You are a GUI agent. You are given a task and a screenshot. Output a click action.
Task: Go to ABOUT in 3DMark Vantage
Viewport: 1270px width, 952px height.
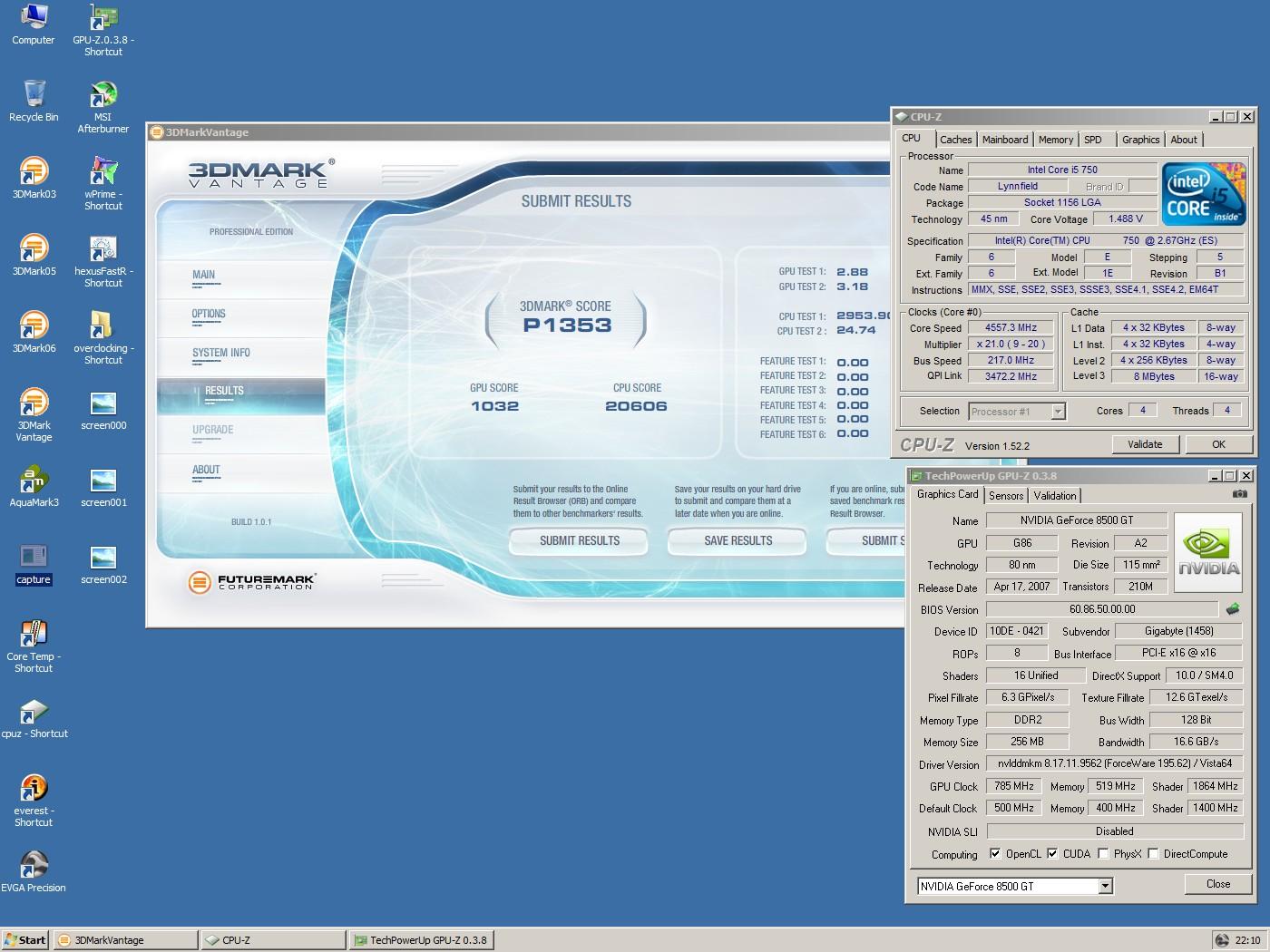(206, 470)
